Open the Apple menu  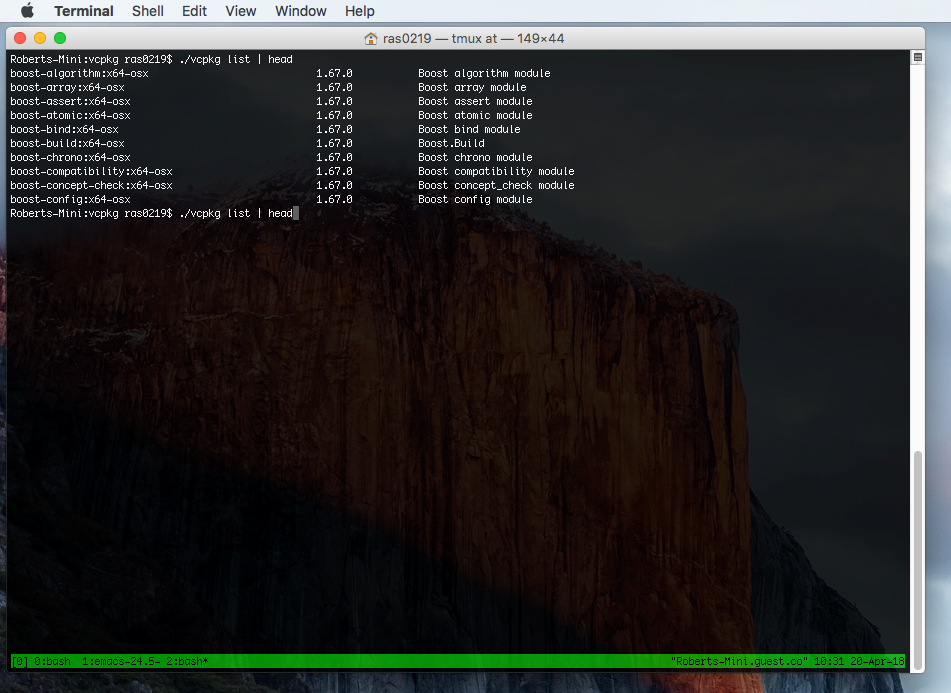27,11
